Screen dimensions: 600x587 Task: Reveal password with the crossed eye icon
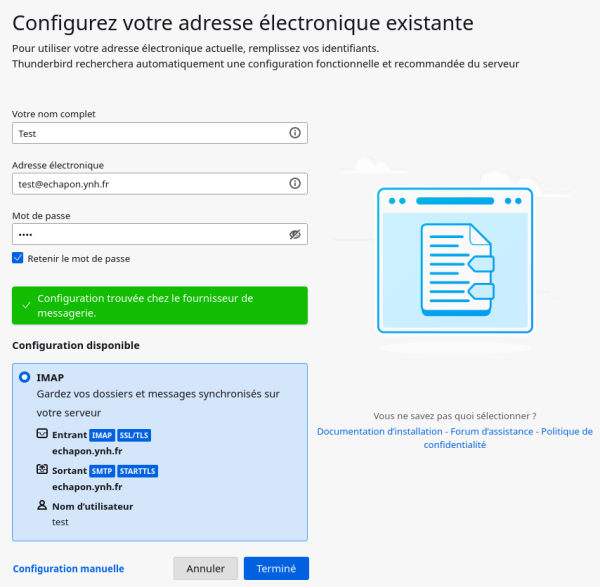point(295,234)
